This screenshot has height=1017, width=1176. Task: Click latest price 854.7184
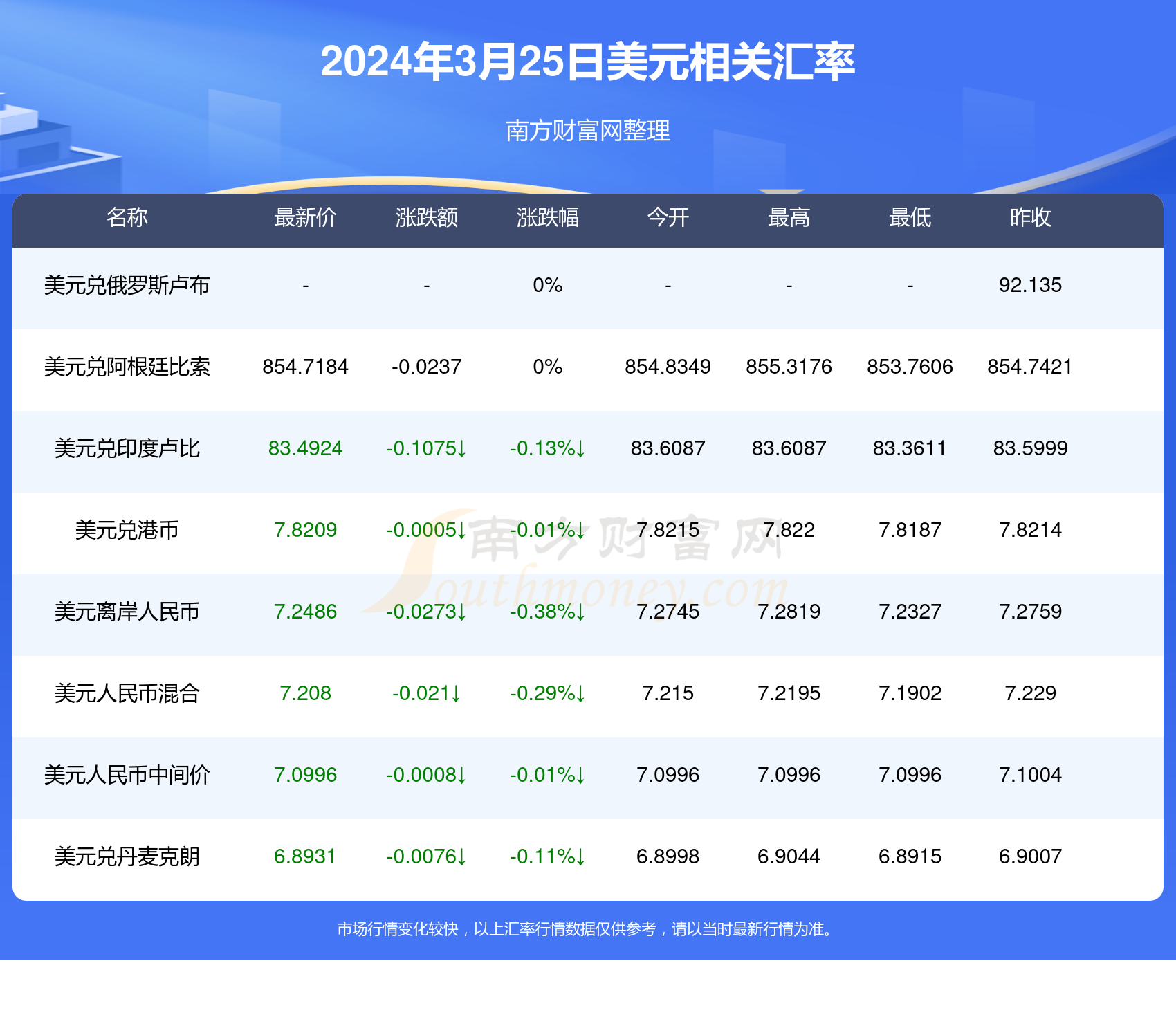pyautogui.click(x=305, y=367)
